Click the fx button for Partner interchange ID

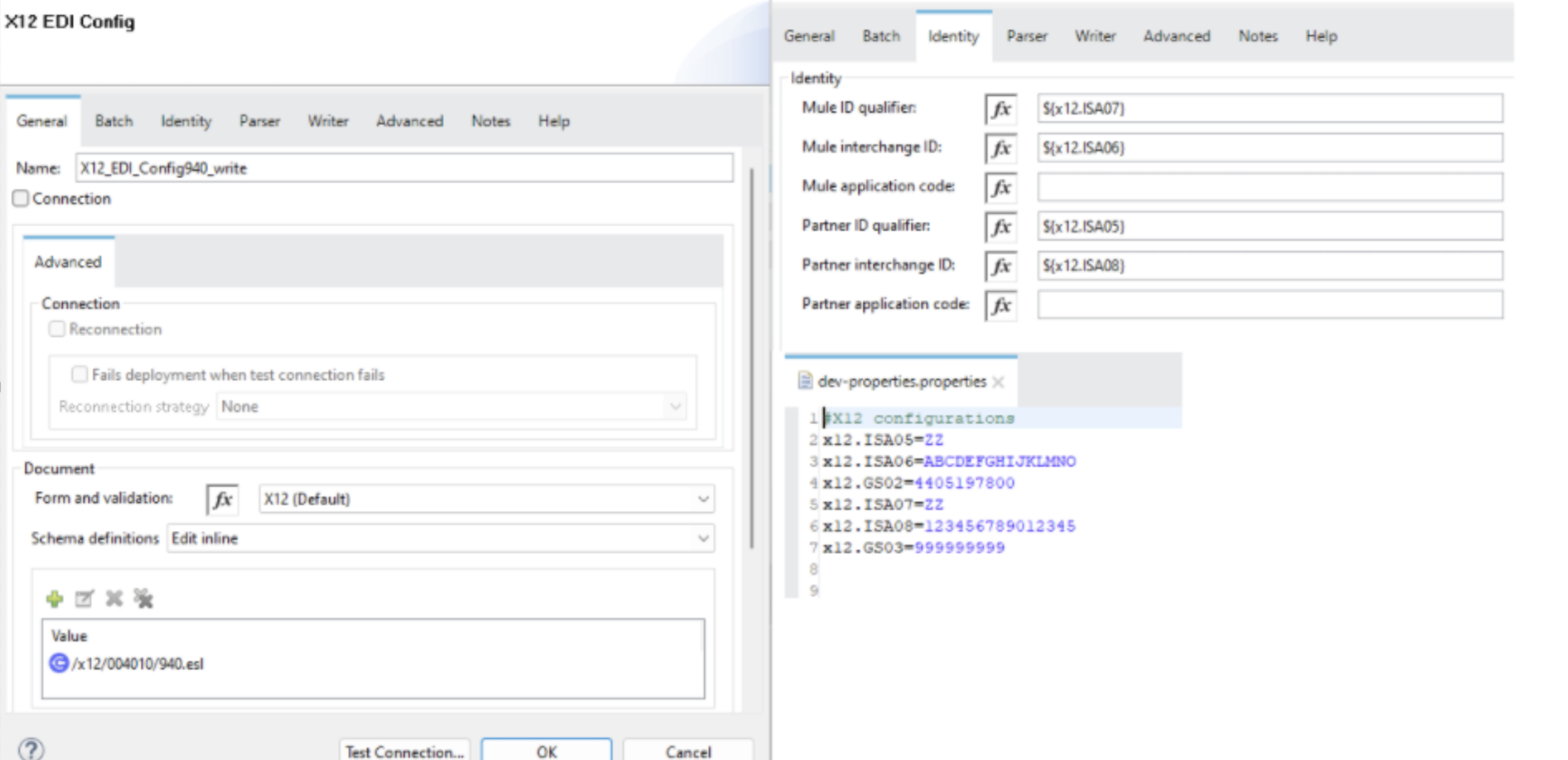click(1001, 266)
